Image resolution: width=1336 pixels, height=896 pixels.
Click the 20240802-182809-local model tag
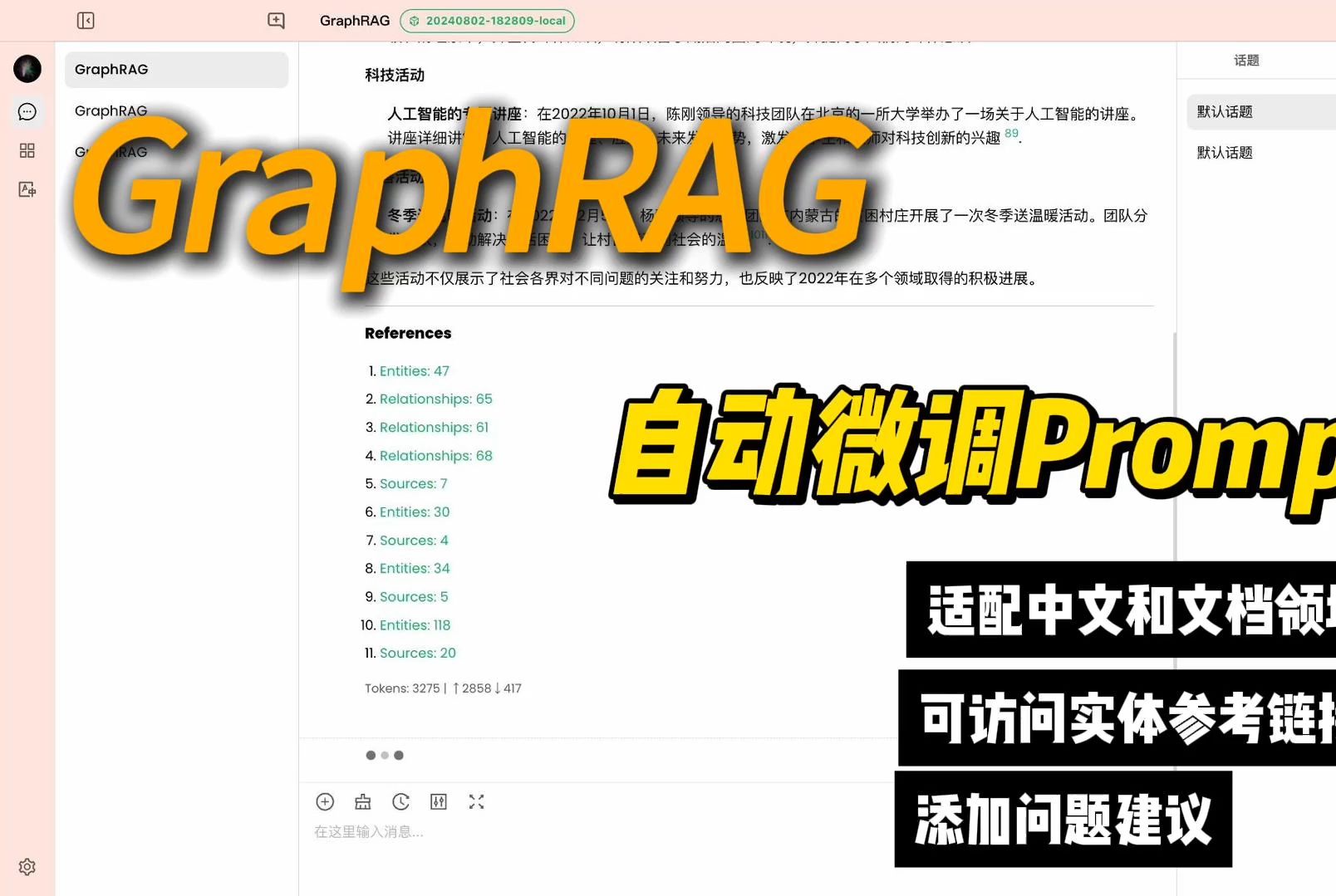tap(487, 21)
